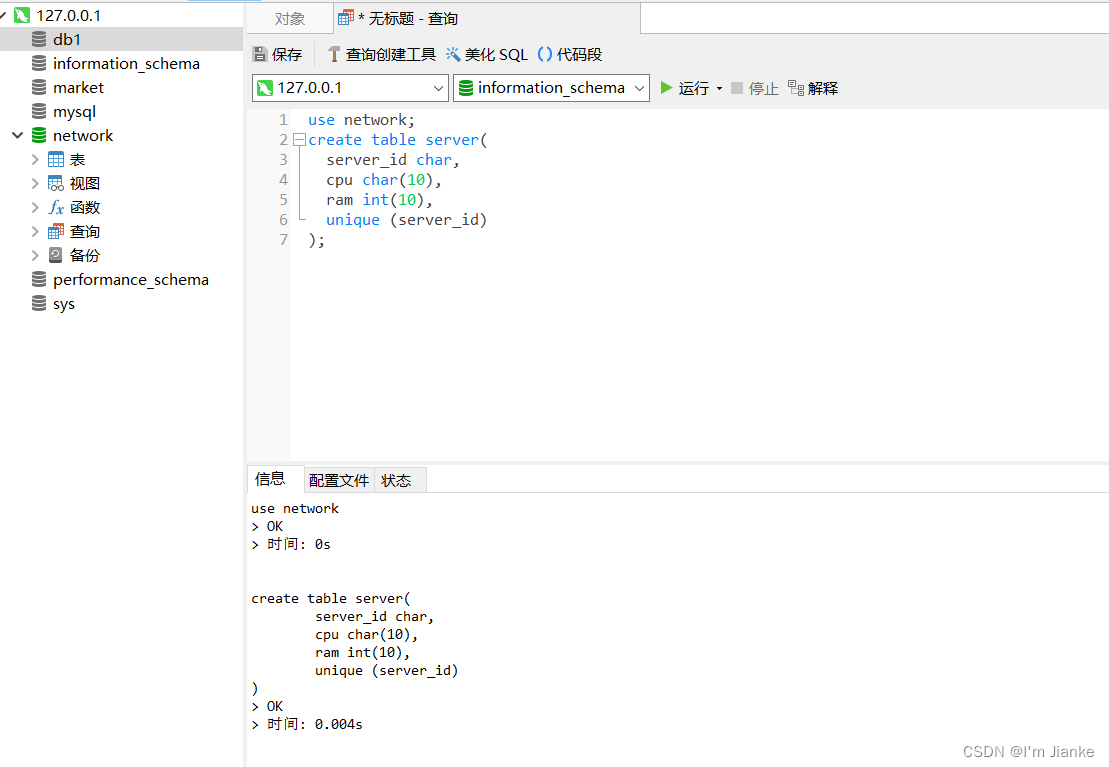This screenshot has height=767, width=1109.
Task: Click the explain (解释) plan icon
Action: click(796, 88)
